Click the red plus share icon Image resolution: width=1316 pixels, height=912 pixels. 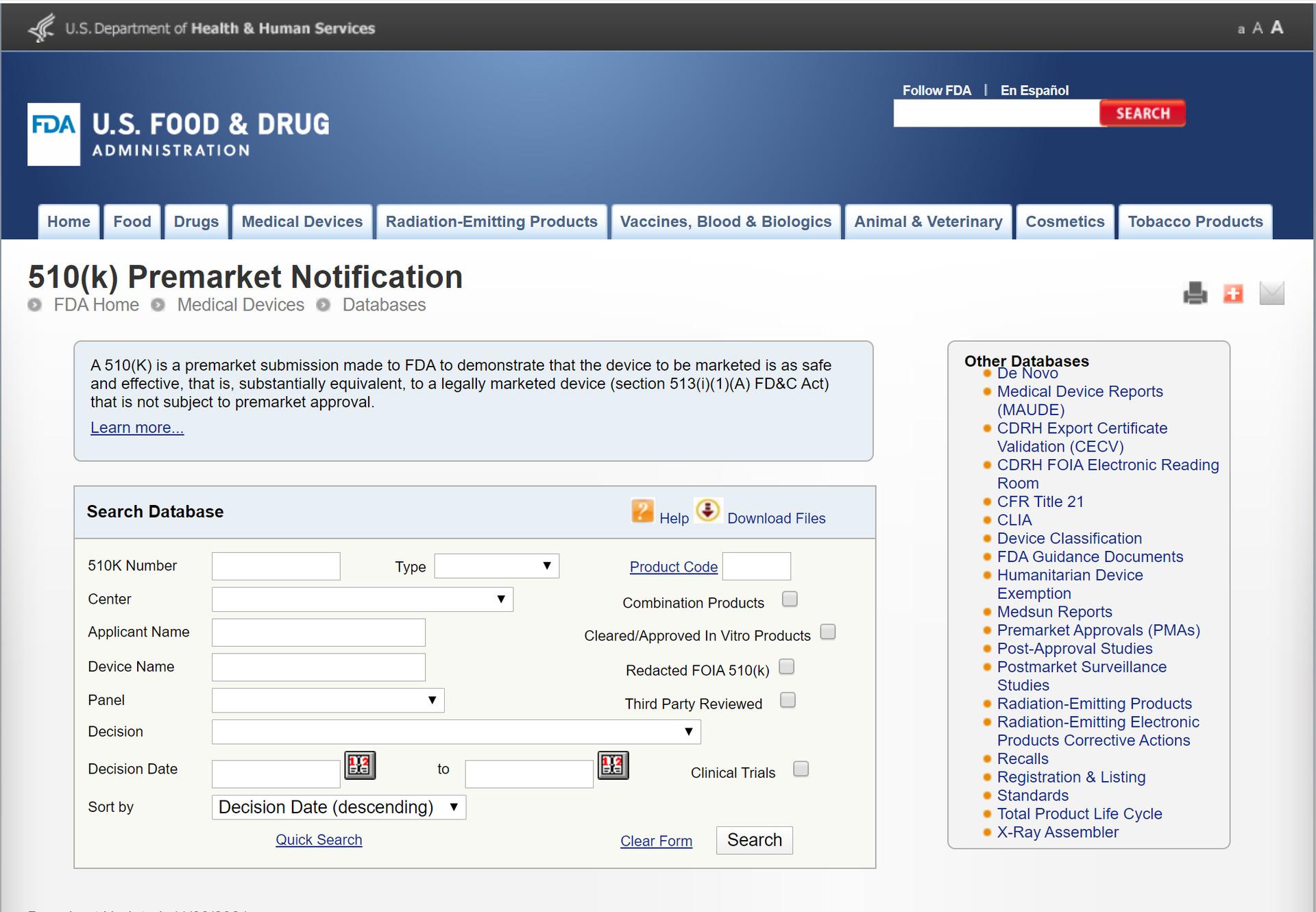point(1233,293)
